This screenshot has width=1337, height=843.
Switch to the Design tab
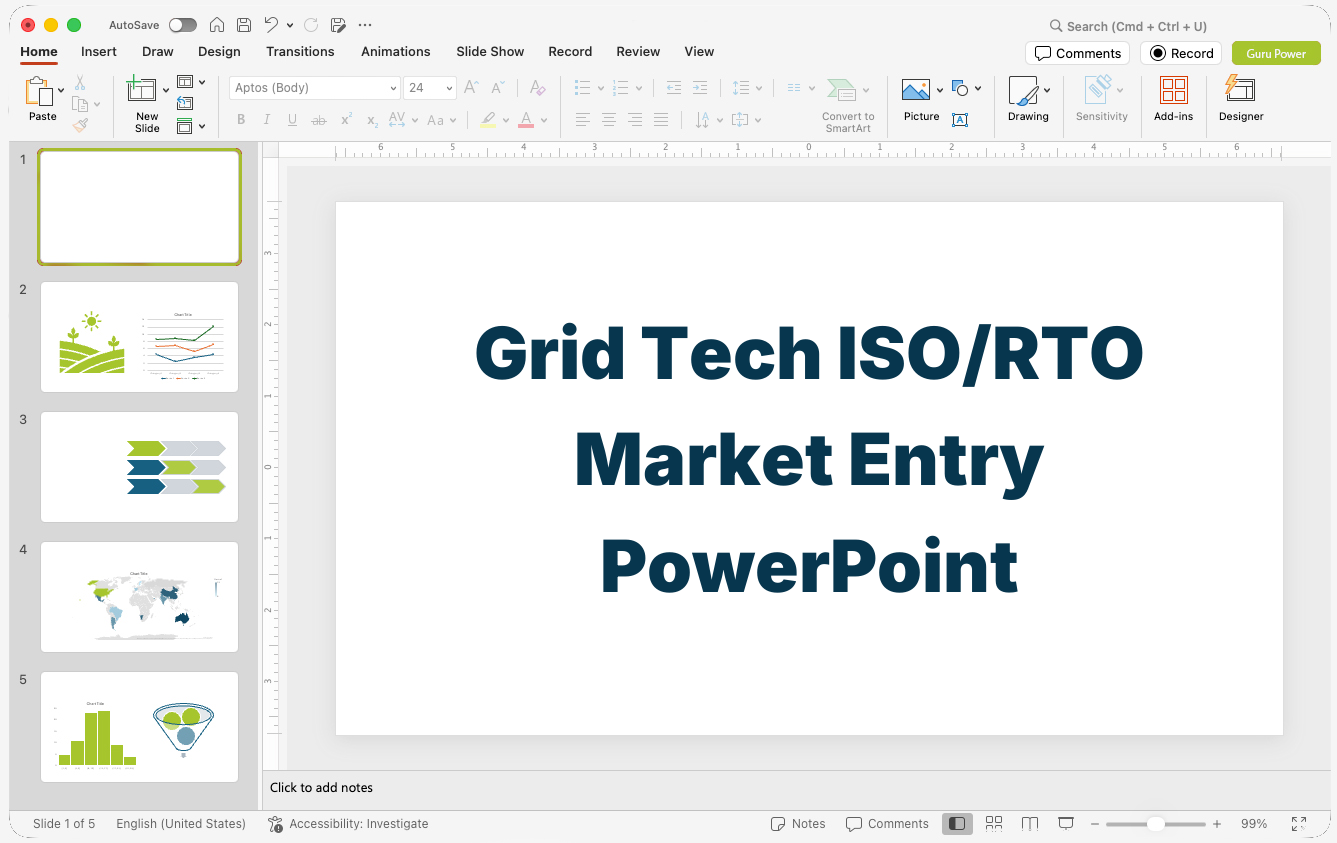coord(219,51)
